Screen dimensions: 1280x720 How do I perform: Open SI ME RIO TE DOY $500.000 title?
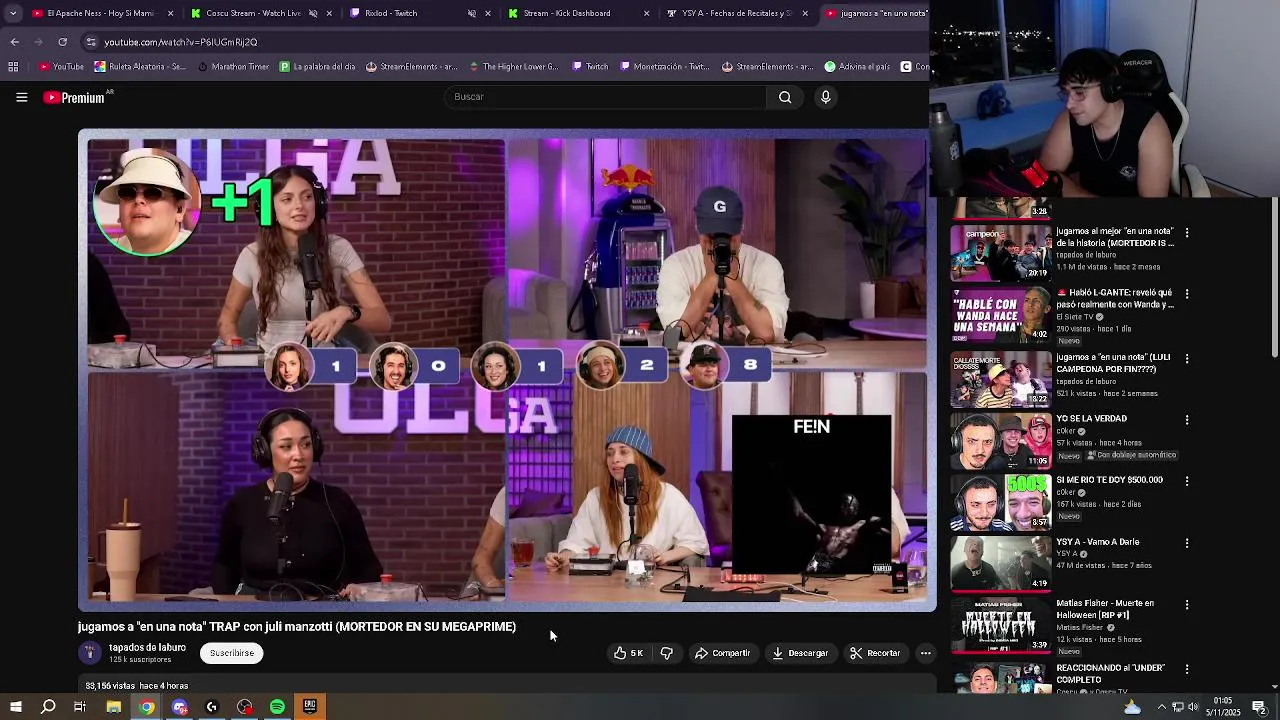click(x=1109, y=480)
